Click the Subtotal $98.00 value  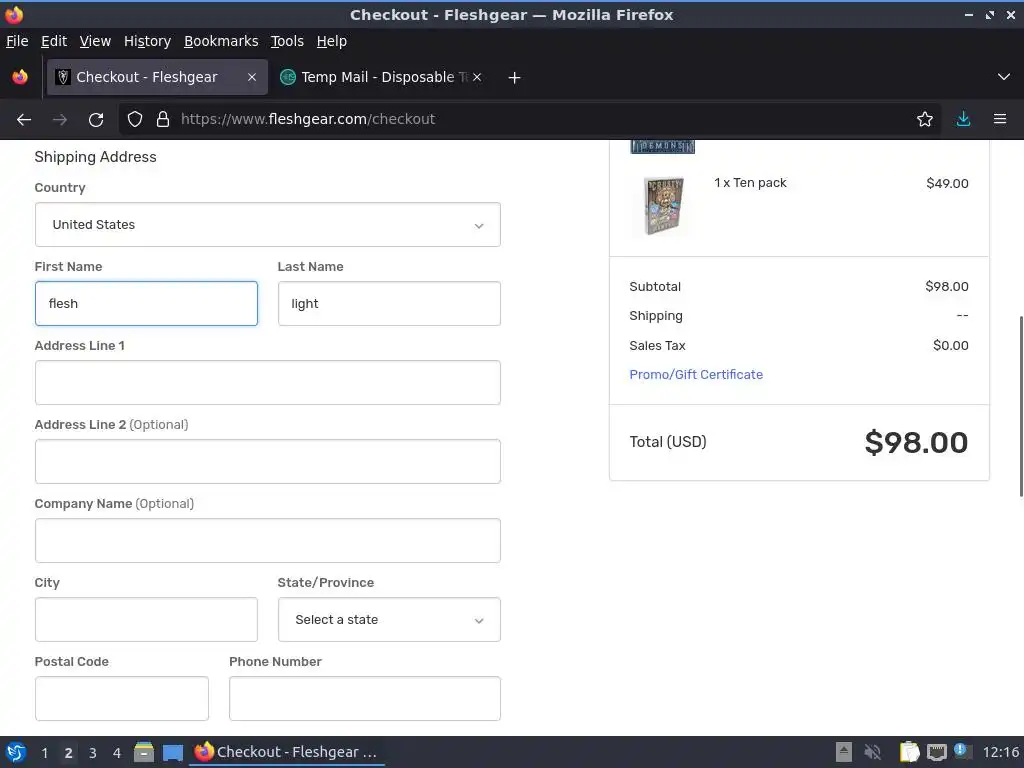(946, 287)
